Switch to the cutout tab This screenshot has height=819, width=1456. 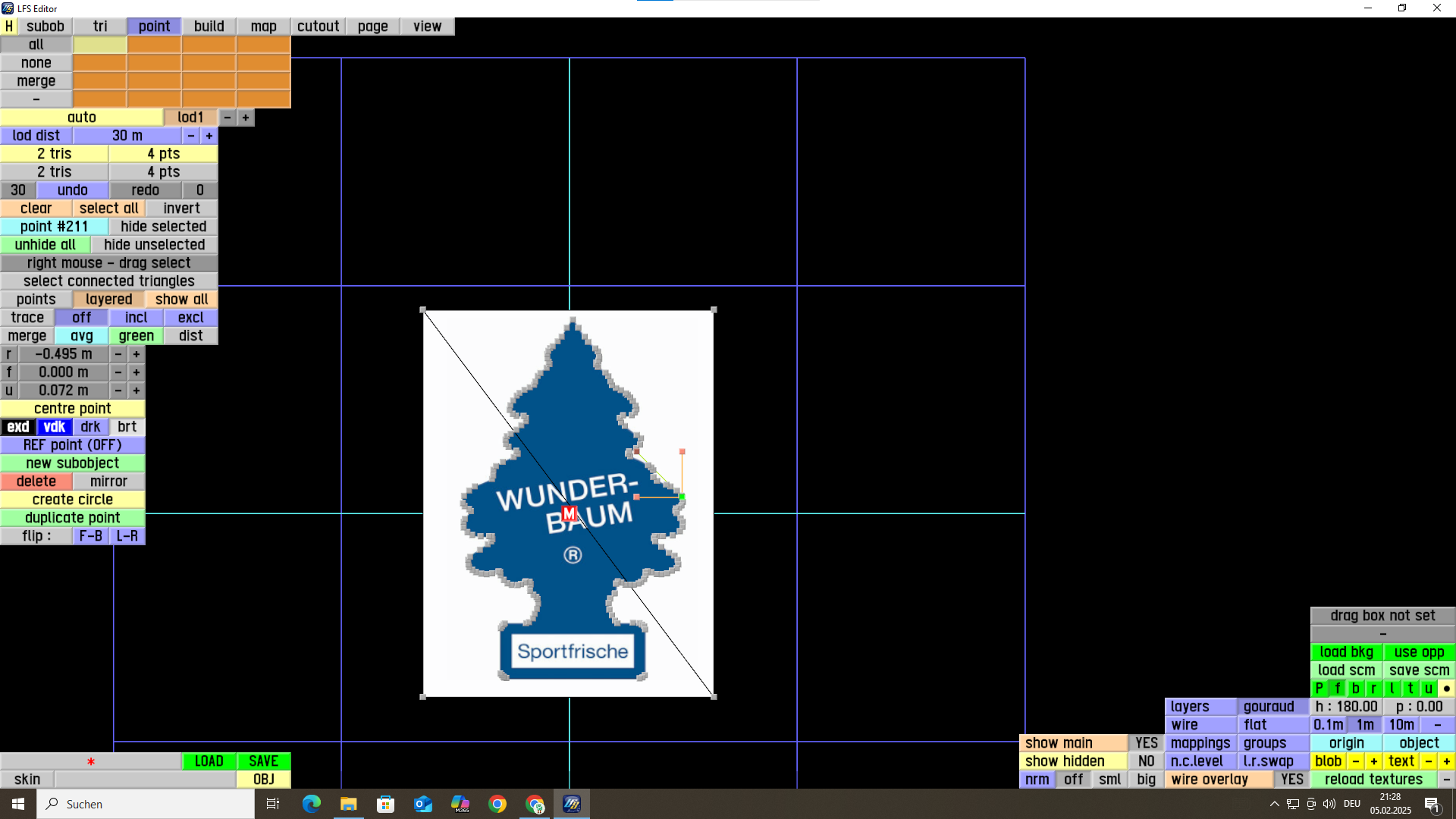pyautogui.click(x=318, y=26)
